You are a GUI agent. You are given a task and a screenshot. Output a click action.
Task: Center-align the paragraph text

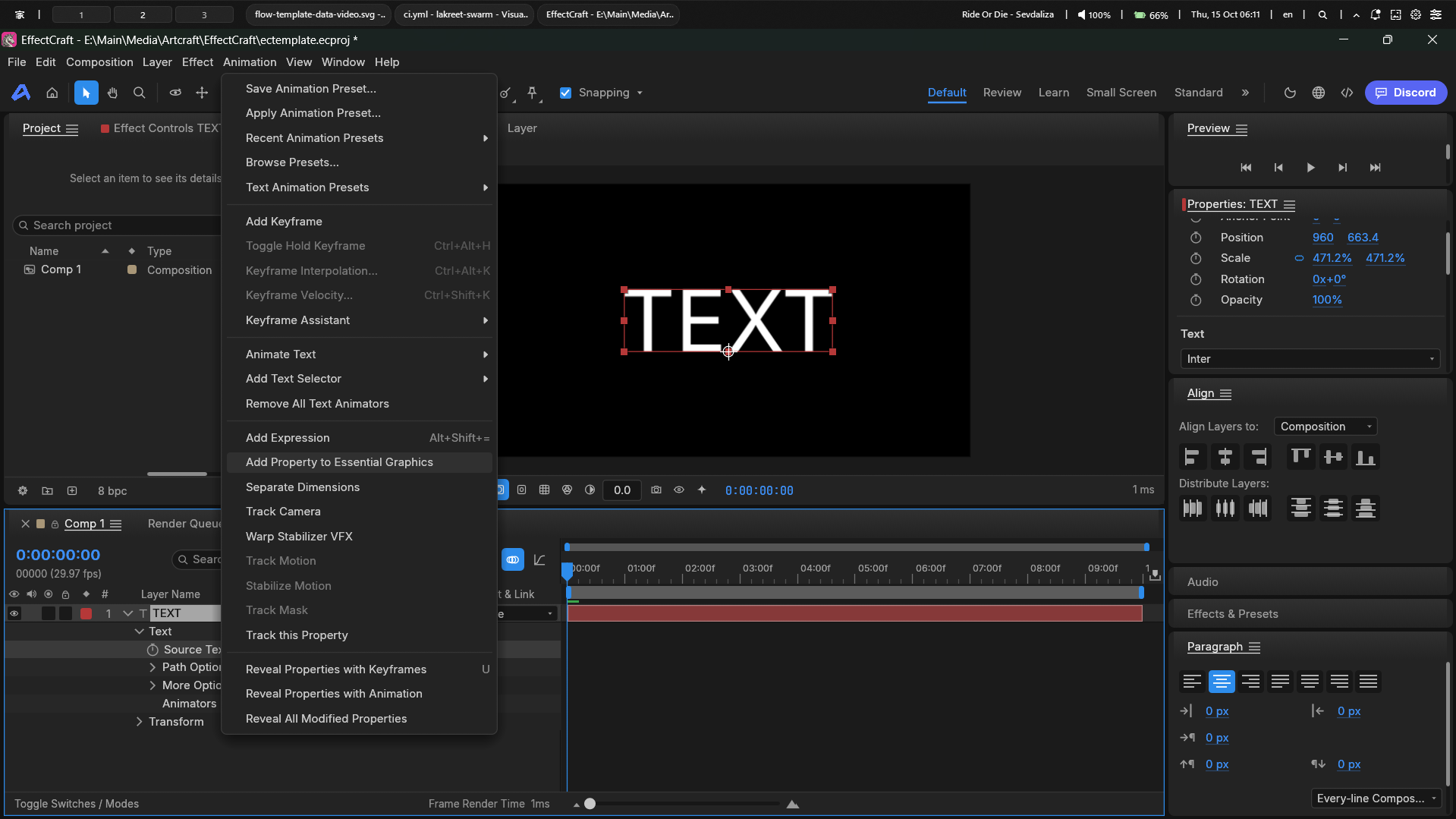pos(1222,682)
